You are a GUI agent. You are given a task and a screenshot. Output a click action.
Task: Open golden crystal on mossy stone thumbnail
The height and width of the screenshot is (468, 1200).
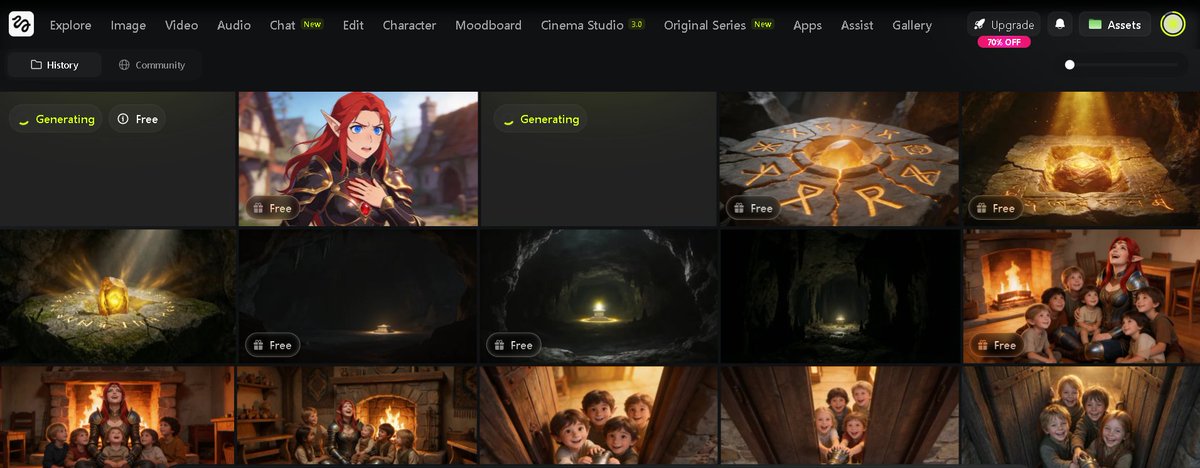(117, 296)
